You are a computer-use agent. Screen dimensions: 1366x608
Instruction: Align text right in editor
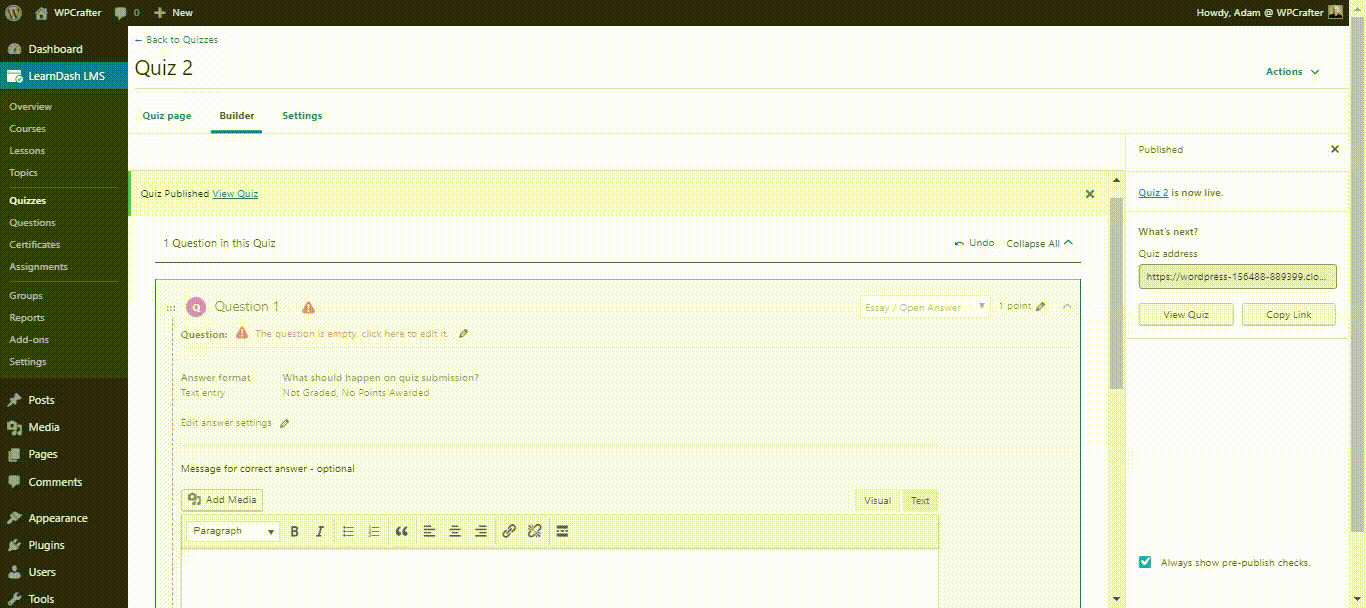pyautogui.click(x=481, y=532)
